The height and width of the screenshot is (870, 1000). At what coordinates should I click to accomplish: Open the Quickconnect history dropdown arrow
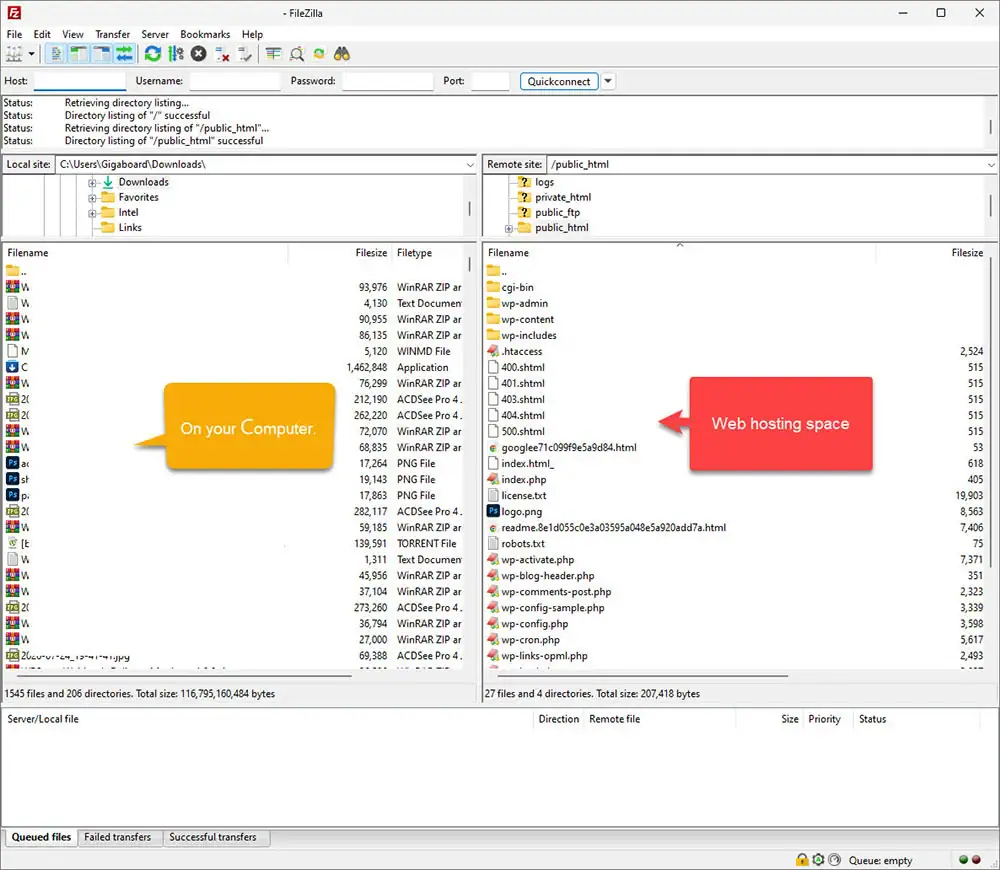pos(608,81)
